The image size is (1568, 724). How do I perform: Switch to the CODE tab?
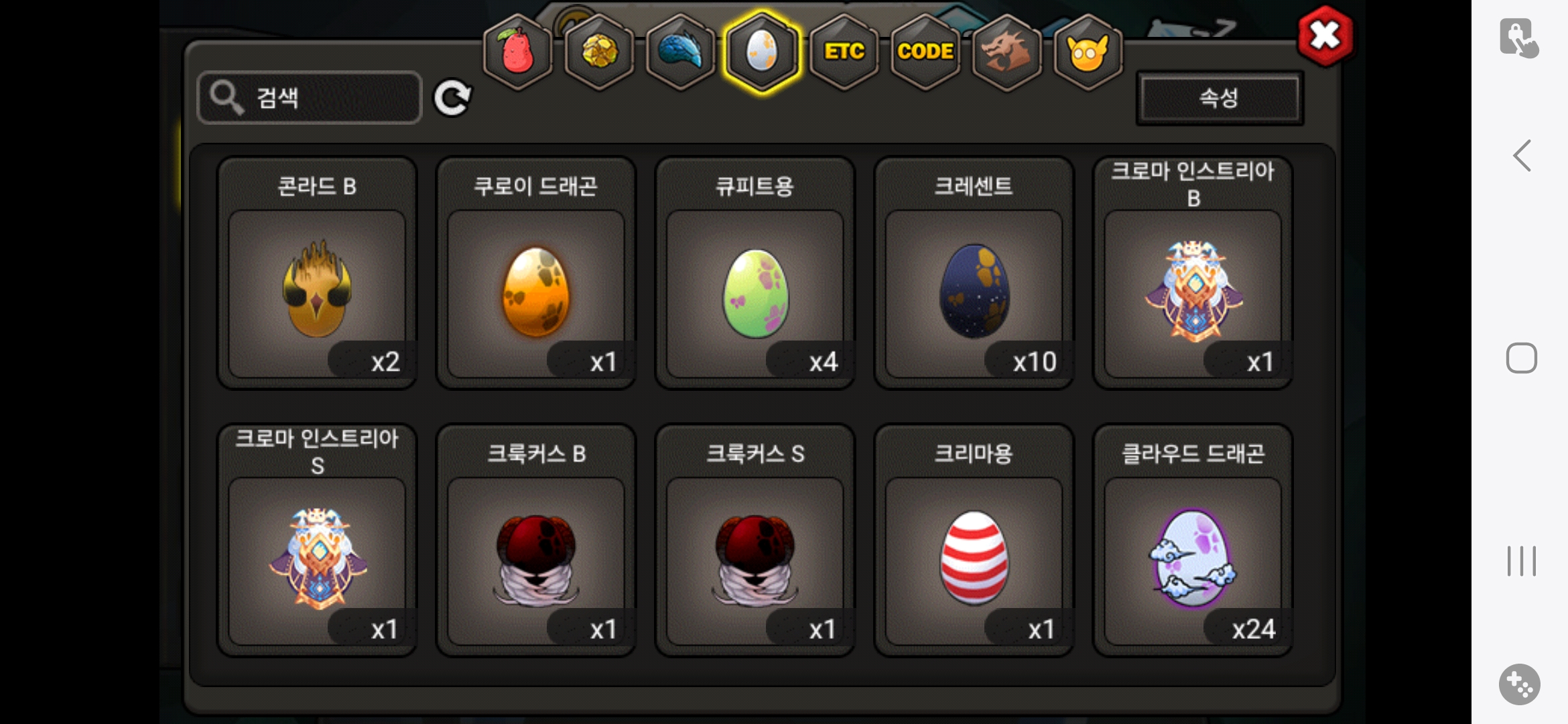tap(925, 51)
